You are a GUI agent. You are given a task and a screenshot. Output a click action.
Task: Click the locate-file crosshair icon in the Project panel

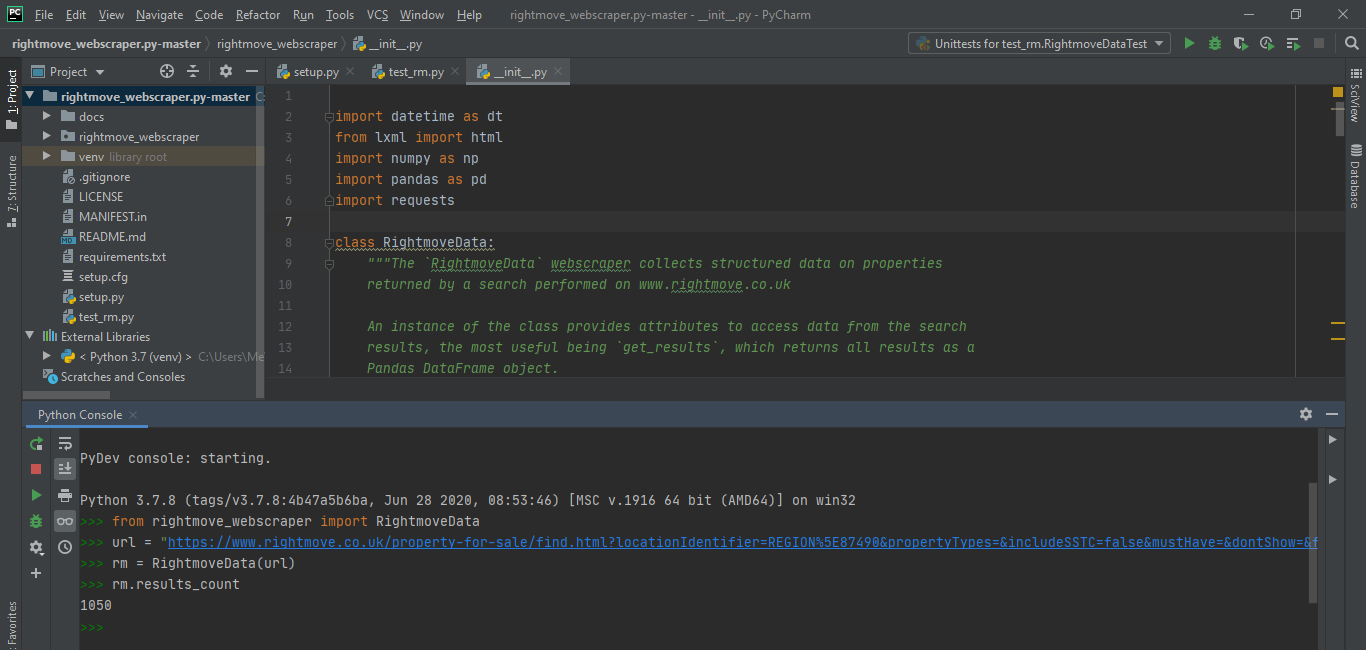pyautogui.click(x=167, y=71)
